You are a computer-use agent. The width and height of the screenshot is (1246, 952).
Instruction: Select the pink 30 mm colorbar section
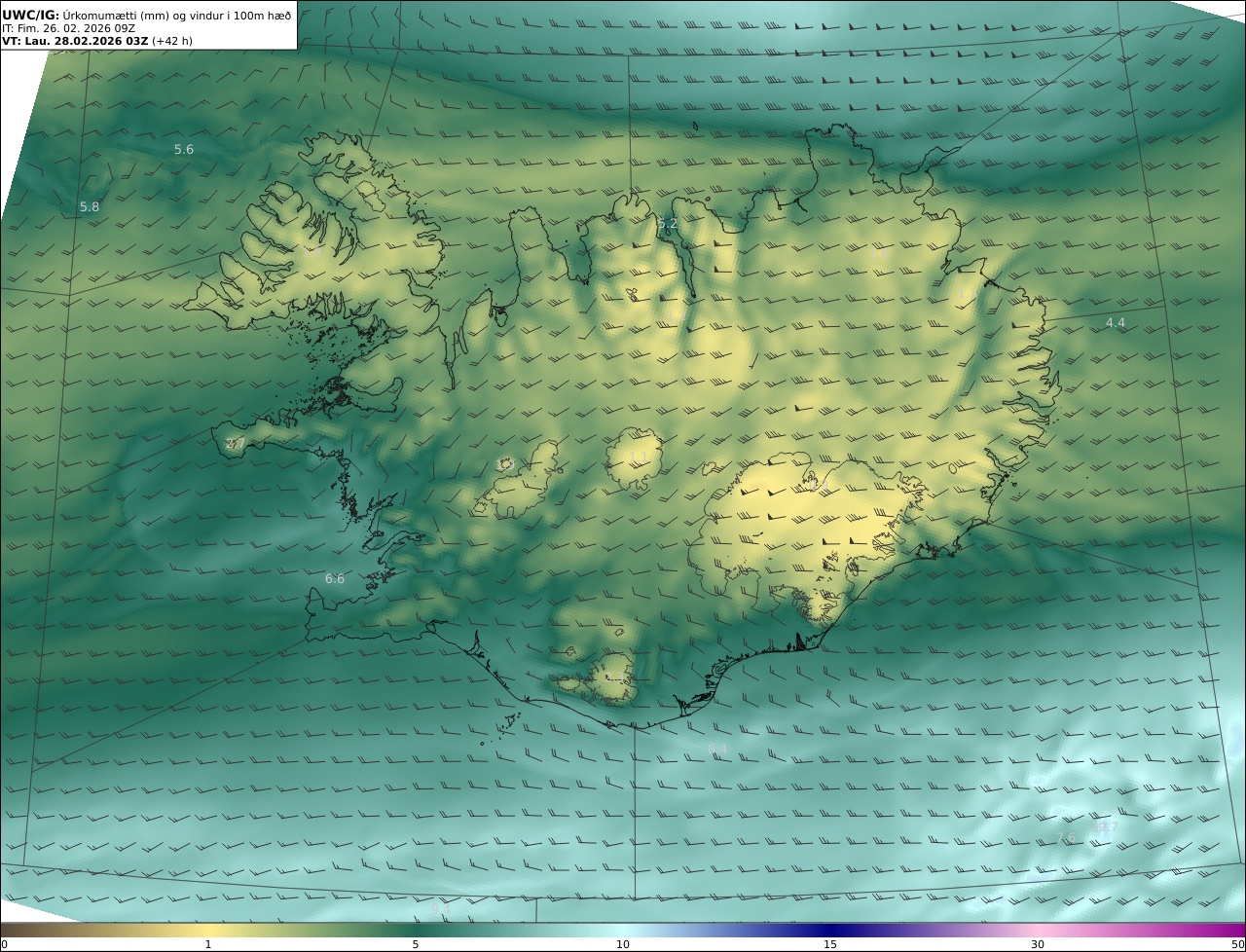1038,930
